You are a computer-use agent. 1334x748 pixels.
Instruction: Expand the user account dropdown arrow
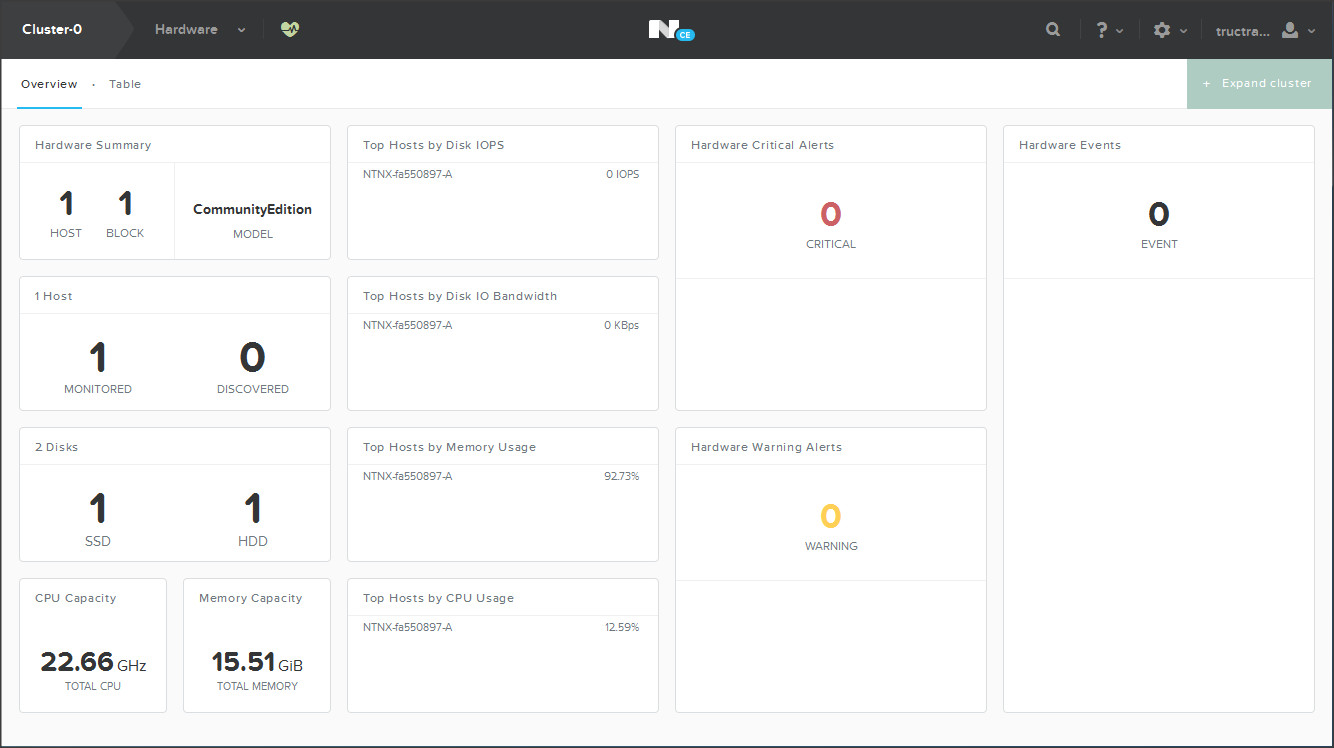pyautogui.click(x=1311, y=31)
